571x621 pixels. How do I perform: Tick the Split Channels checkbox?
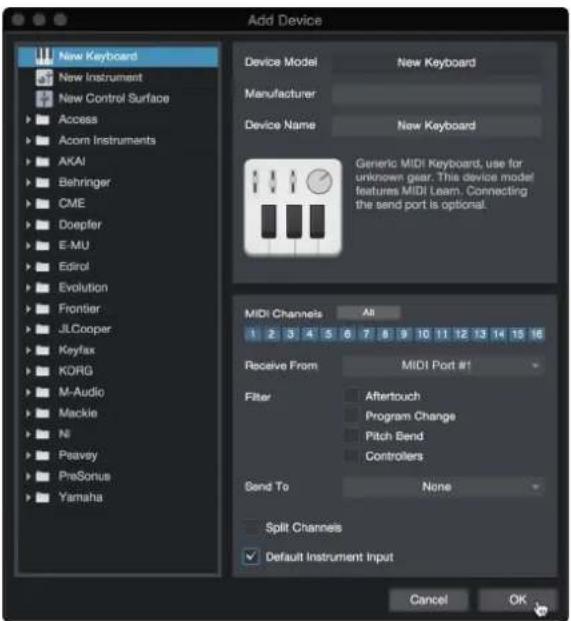coord(251,527)
